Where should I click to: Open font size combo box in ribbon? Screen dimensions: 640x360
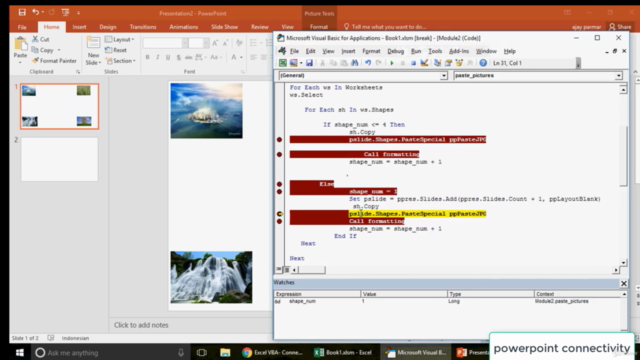pos(199,43)
